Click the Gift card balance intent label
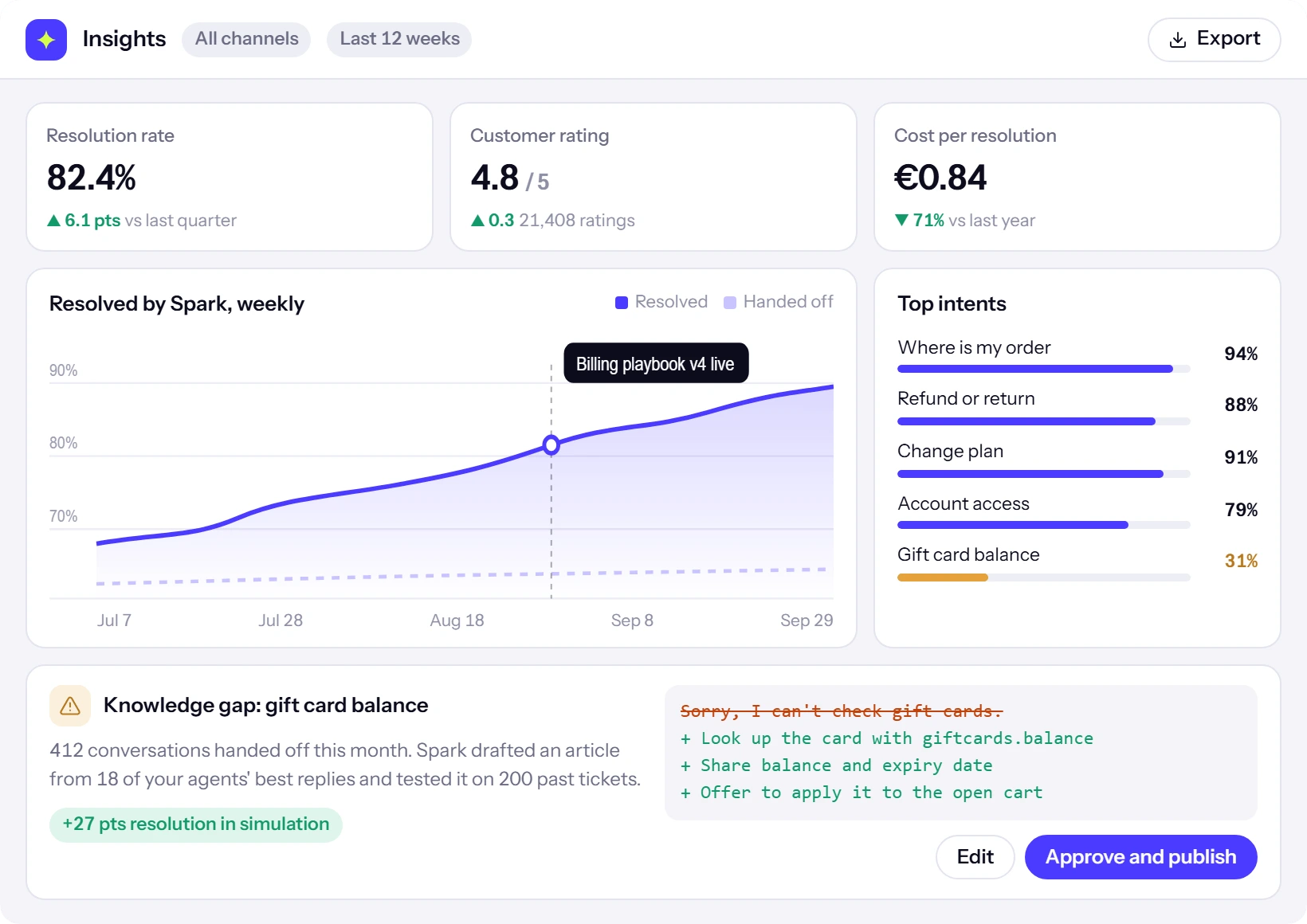 click(968, 554)
